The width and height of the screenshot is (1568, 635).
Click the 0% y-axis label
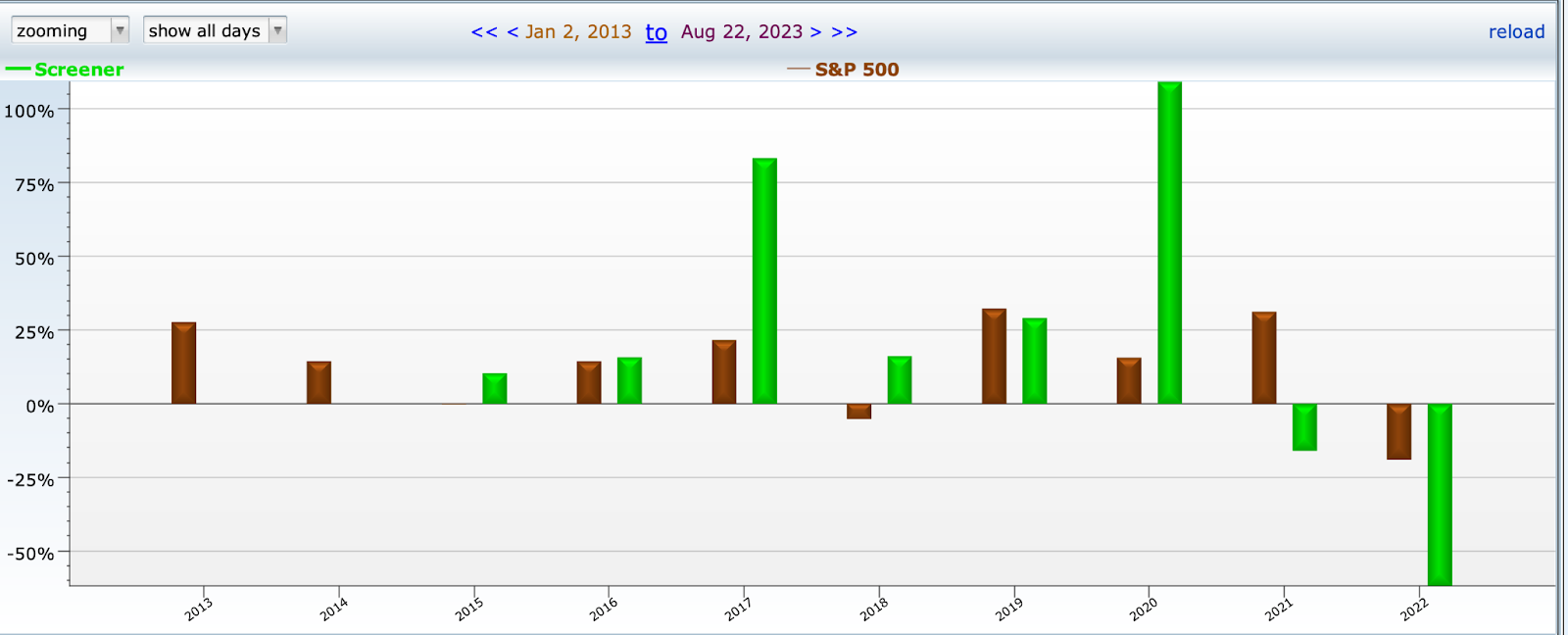tap(40, 407)
